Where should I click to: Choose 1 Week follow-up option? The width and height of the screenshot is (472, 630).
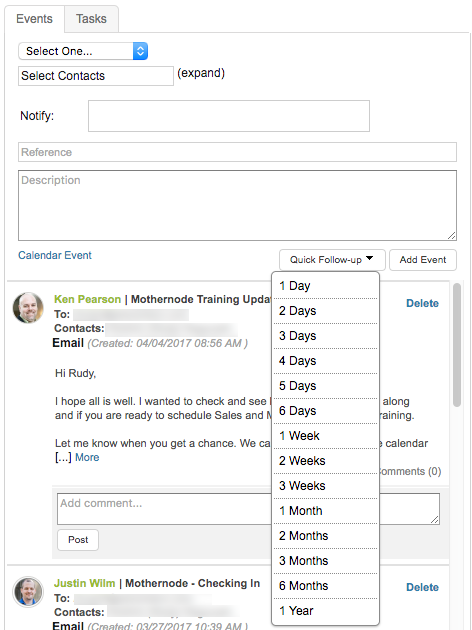[325, 436]
